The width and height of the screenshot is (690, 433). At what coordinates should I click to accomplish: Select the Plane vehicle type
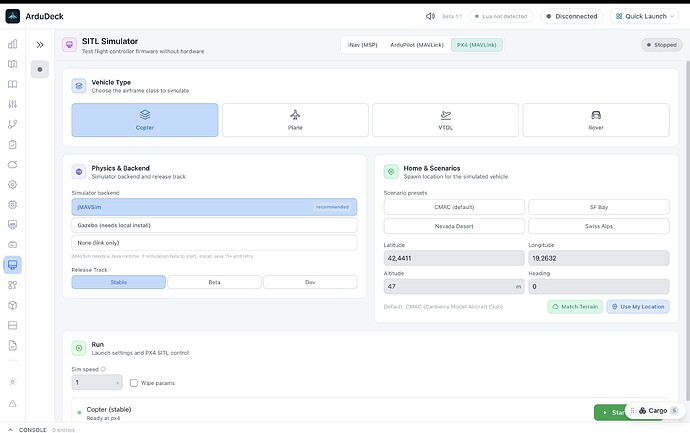tap(295, 120)
